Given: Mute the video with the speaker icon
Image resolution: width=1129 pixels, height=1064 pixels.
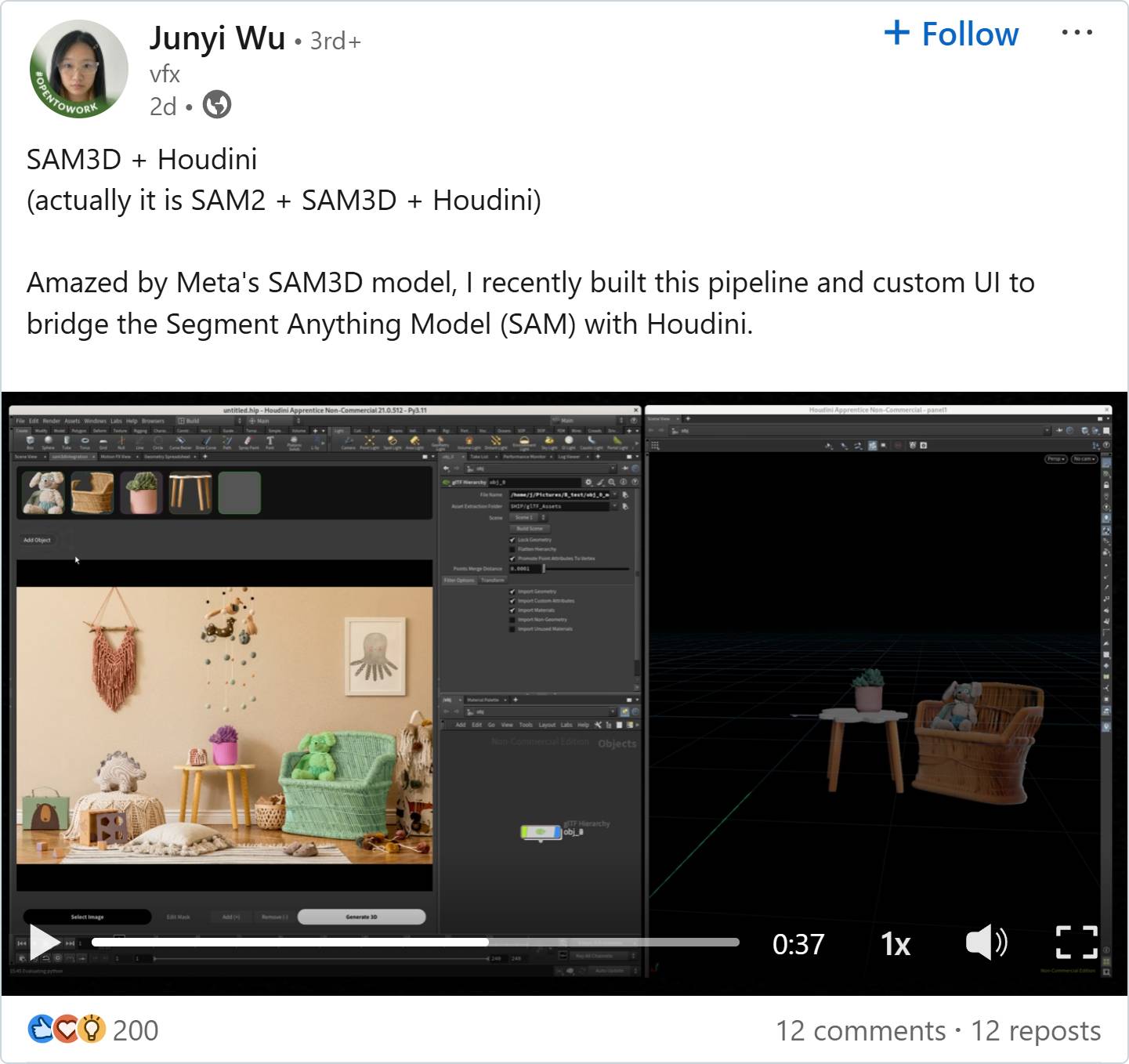Looking at the screenshot, I should click(x=986, y=943).
